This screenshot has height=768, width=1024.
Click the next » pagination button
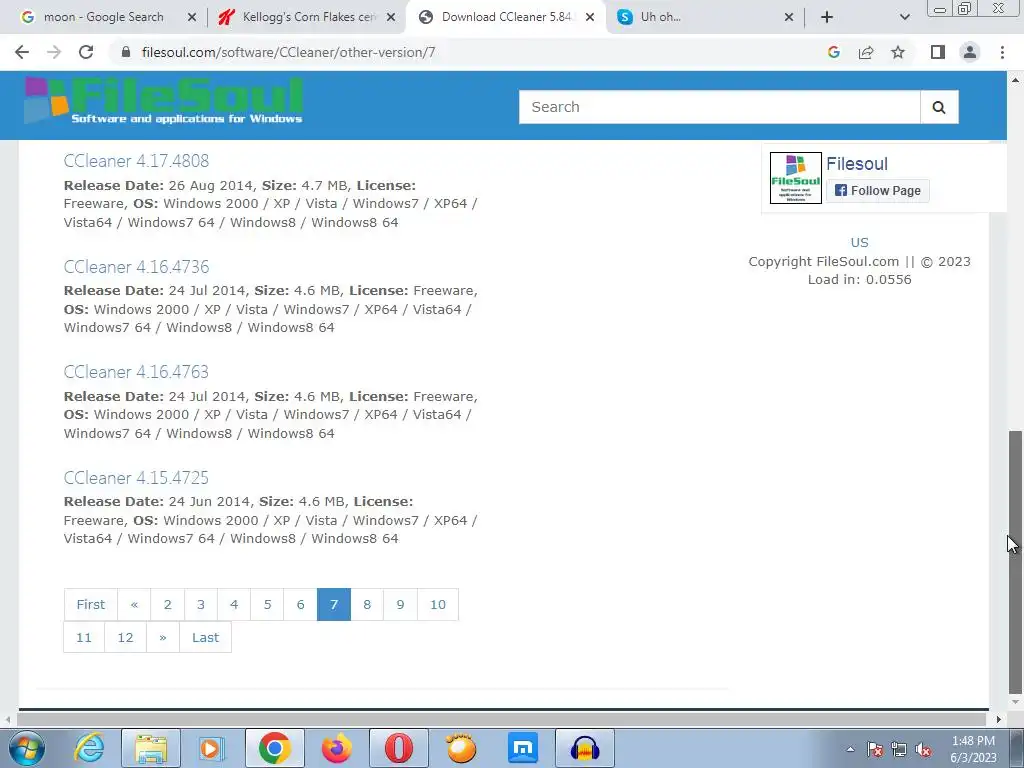coord(163,637)
